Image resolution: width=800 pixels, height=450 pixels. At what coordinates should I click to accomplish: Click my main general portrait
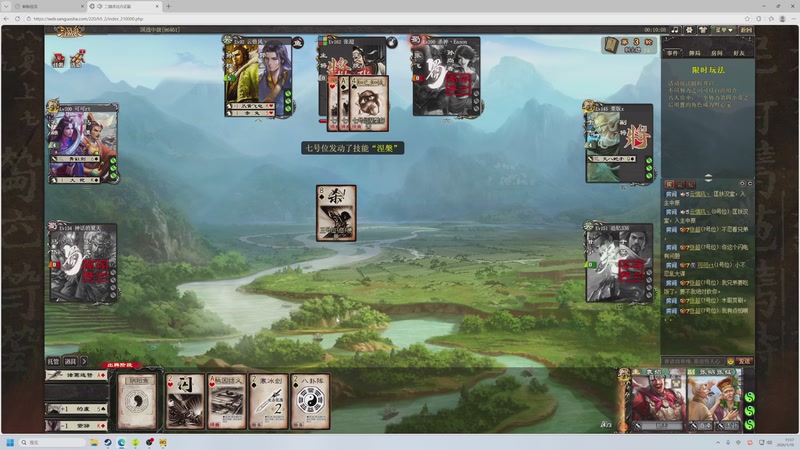tap(658, 395)
